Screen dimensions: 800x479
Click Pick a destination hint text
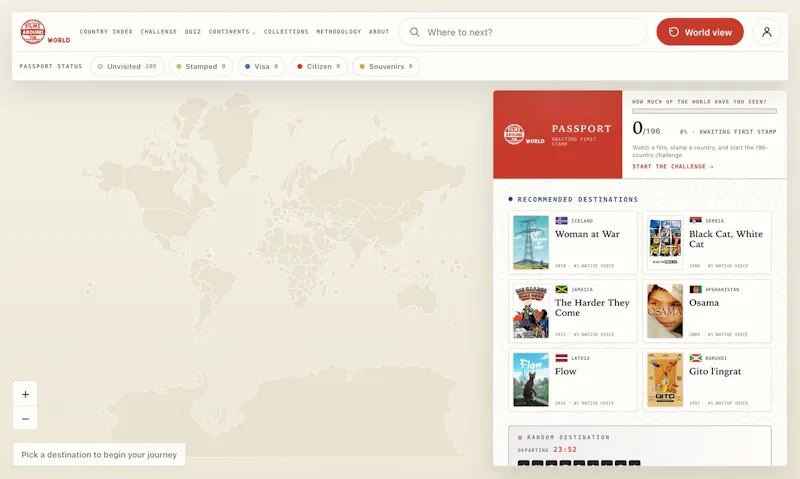tap(99, 455)
